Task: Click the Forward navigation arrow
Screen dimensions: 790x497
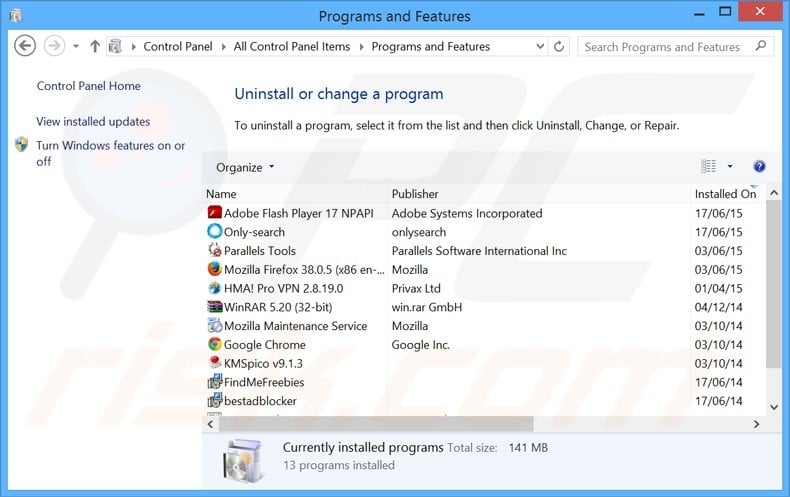Action: tap(54, 46)
